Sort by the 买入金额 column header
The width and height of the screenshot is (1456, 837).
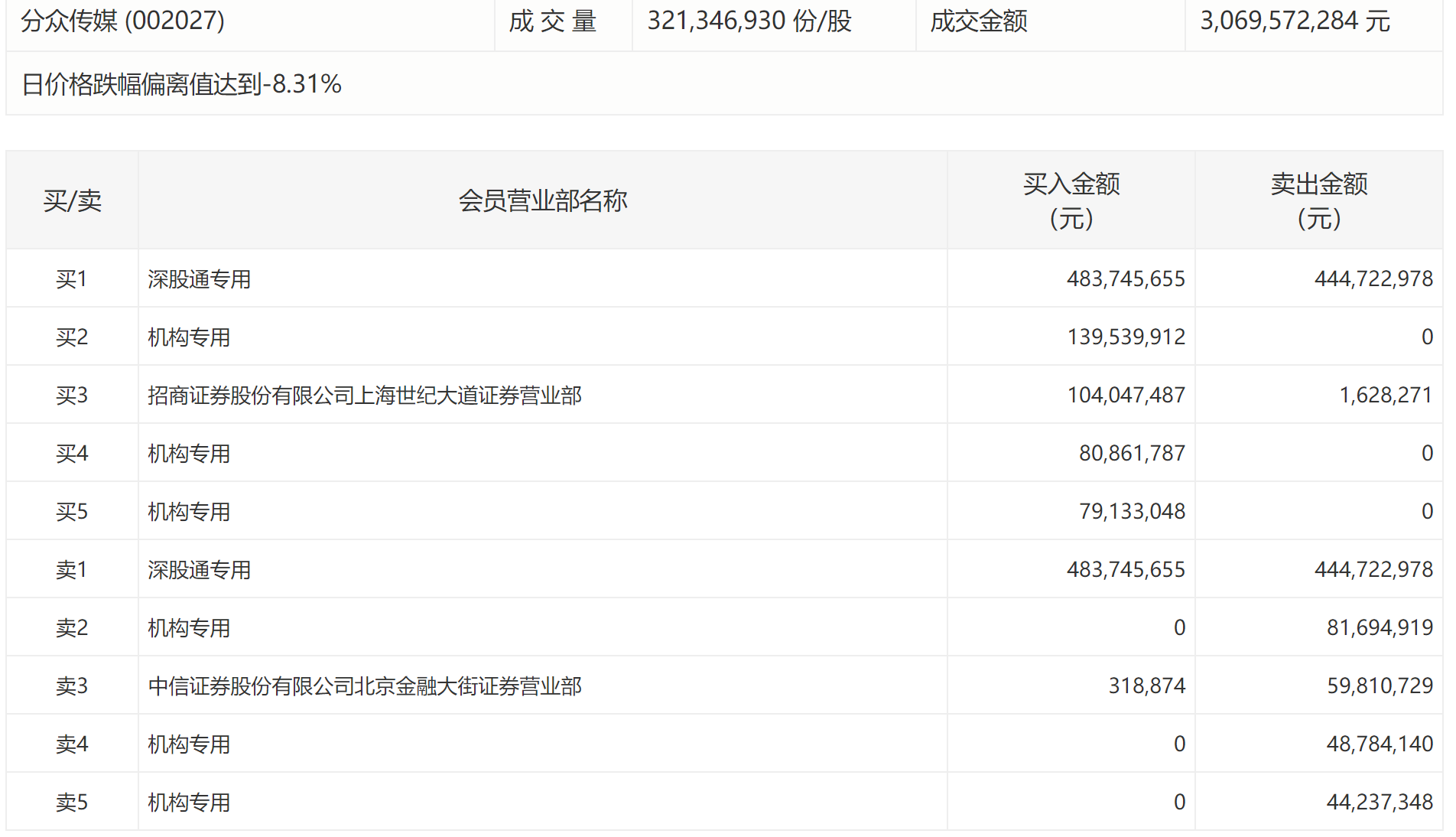coord(1071,200)
